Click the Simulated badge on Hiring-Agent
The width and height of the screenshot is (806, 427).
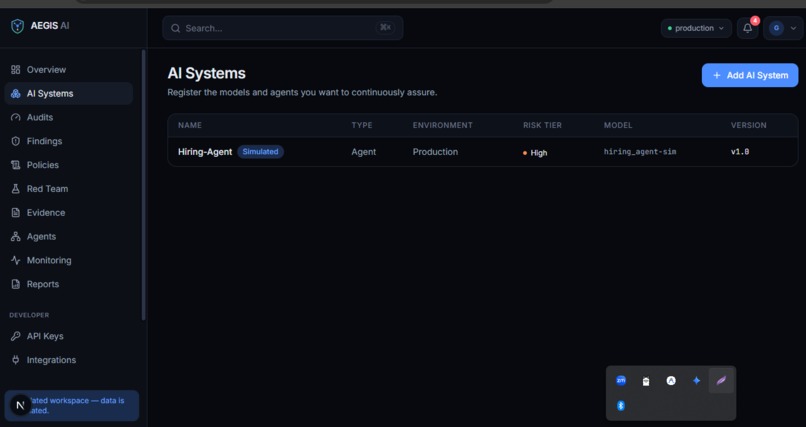[x=261, y=152]
